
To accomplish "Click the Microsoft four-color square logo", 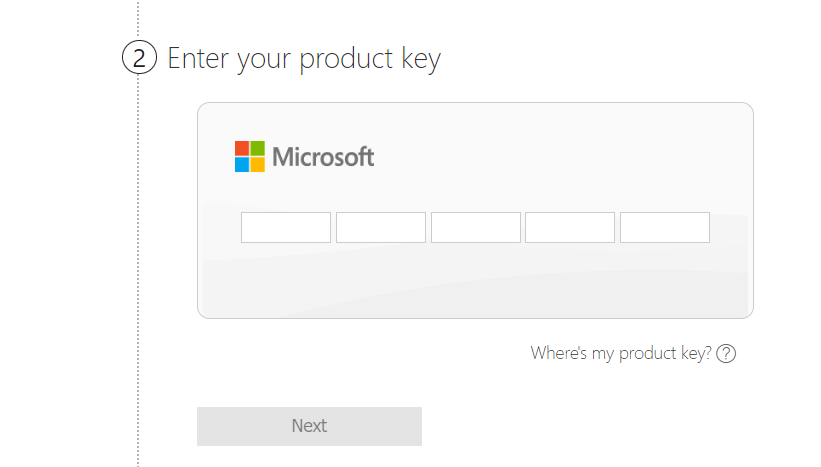I will (x=250, y=156).
